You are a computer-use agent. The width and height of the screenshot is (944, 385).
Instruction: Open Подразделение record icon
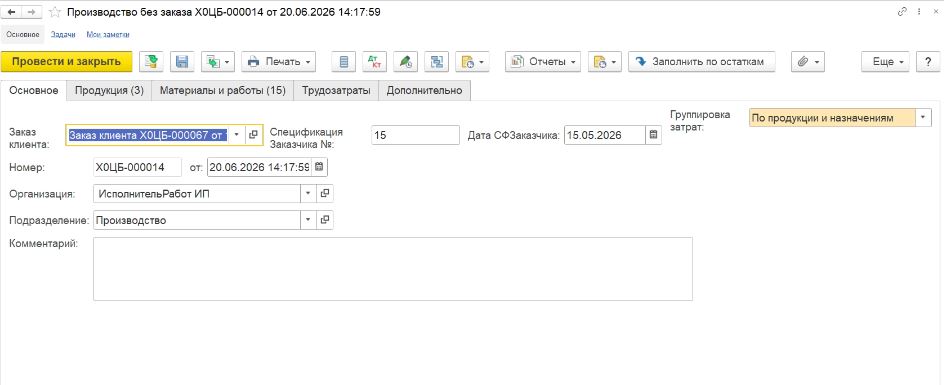pos(324,220)
